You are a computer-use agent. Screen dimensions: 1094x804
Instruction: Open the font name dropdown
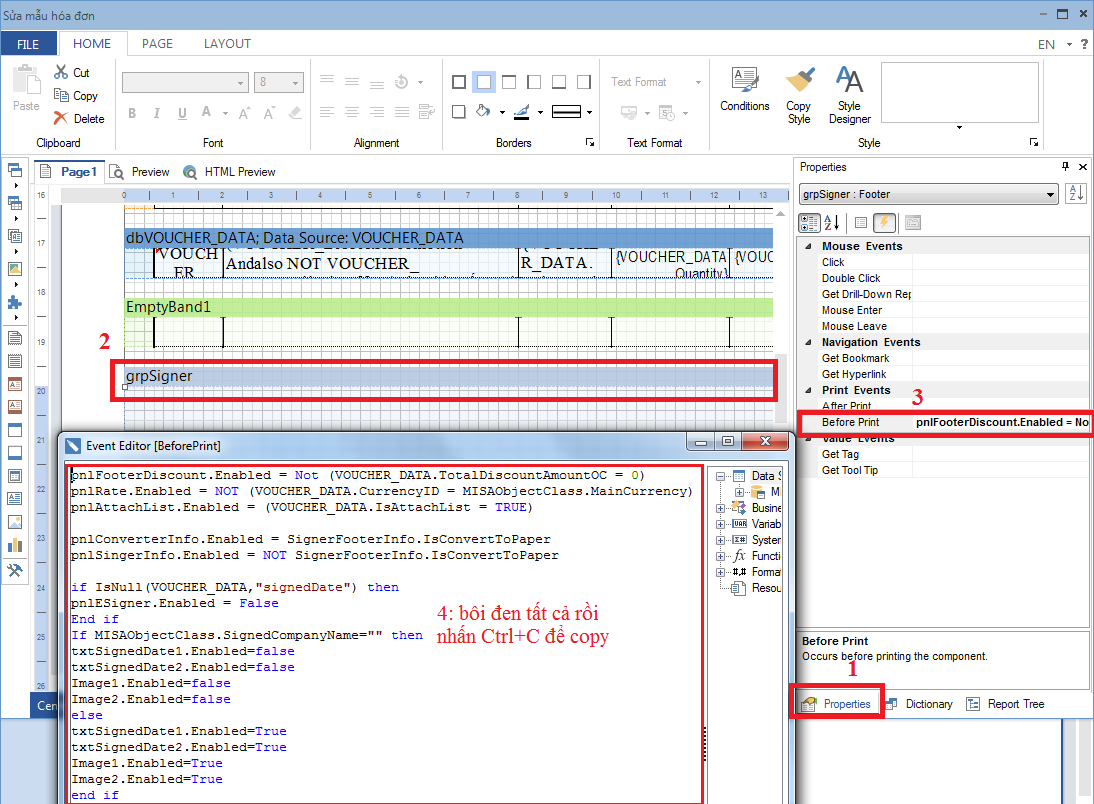click(x=241, y=82)
